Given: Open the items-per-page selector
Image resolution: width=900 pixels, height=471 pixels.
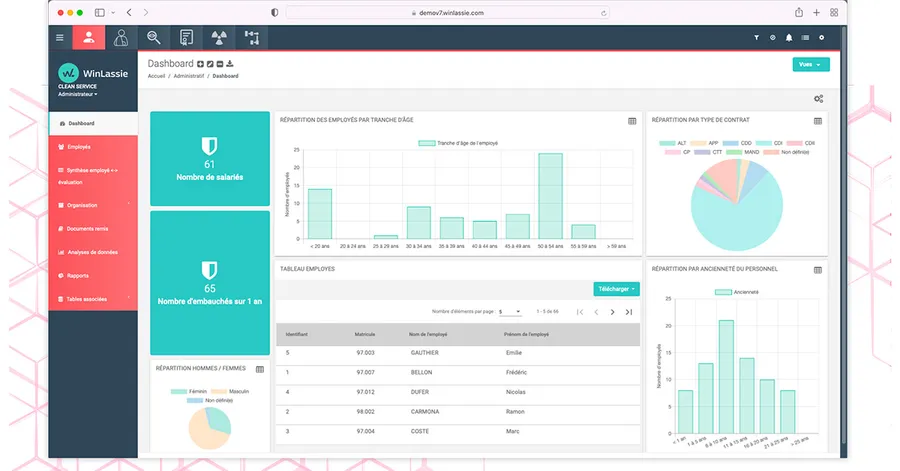Looking at the screenshot, I should [x=510, y=312].
